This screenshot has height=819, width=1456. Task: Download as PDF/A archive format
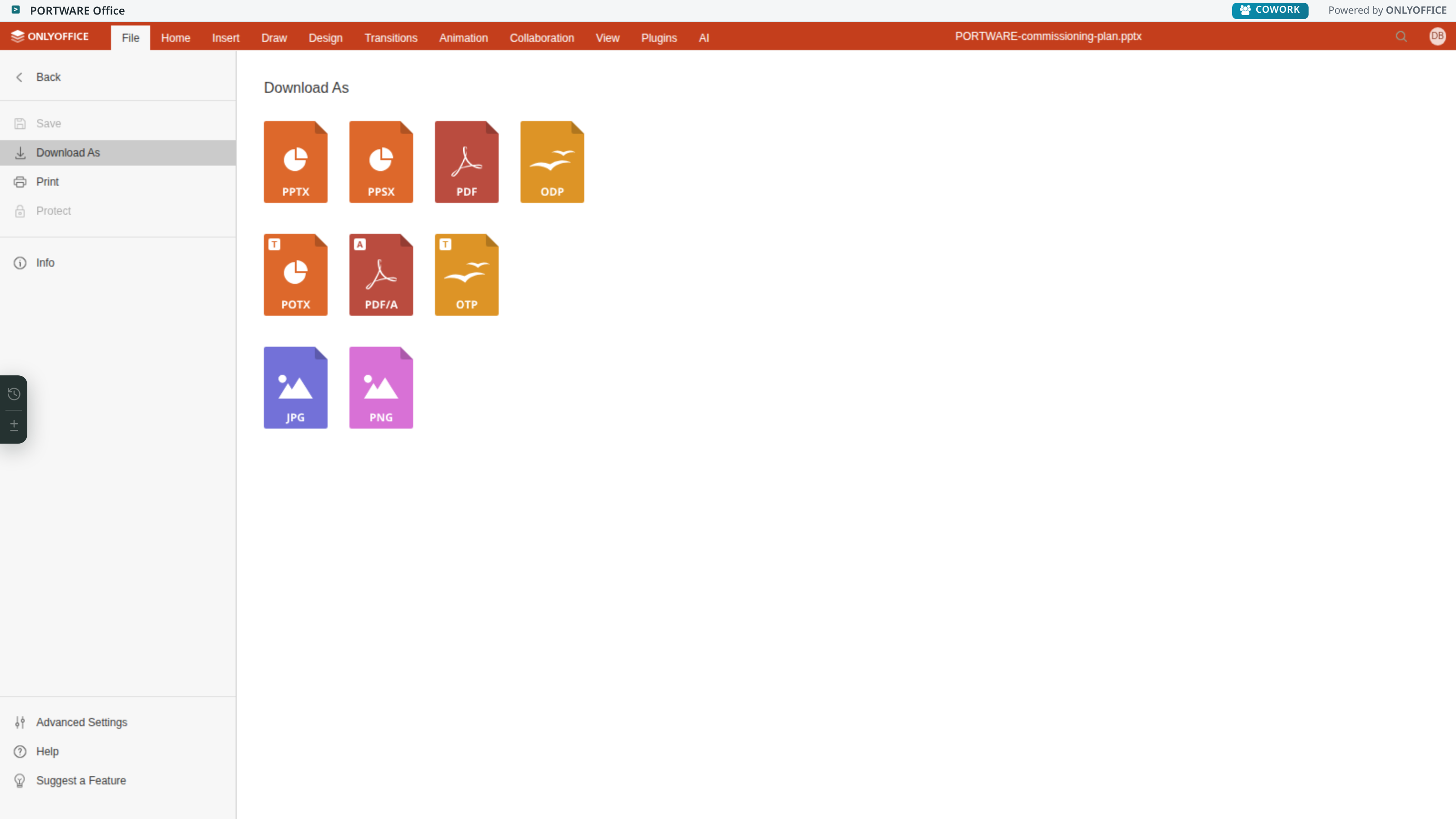[381, 275]
